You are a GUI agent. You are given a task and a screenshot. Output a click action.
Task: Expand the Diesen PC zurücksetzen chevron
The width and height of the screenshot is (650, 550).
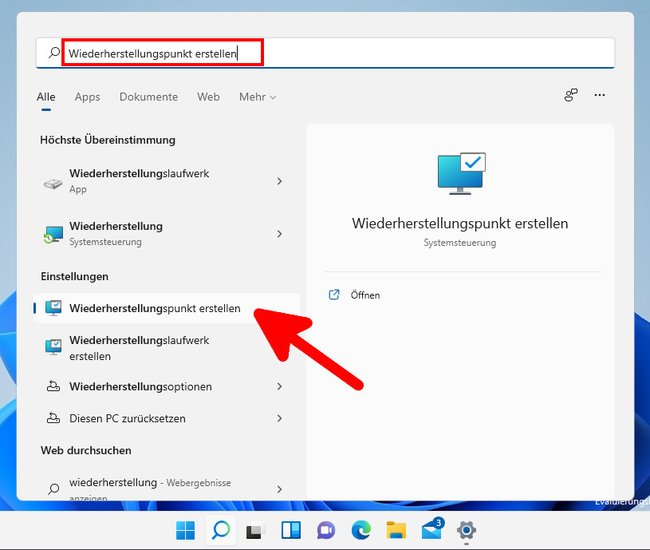pos(279,418)
